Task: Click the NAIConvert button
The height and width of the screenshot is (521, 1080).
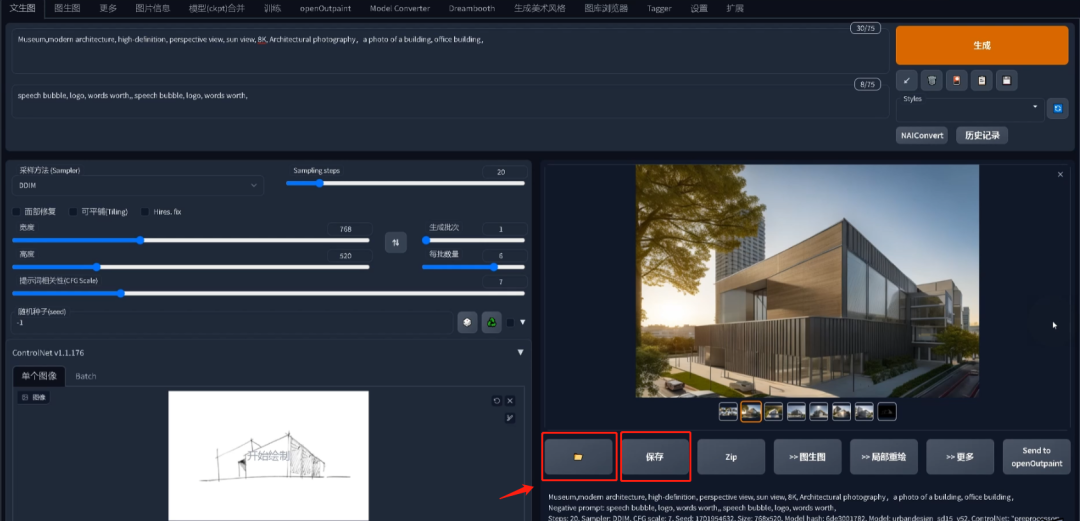Action: pos(922,136)
